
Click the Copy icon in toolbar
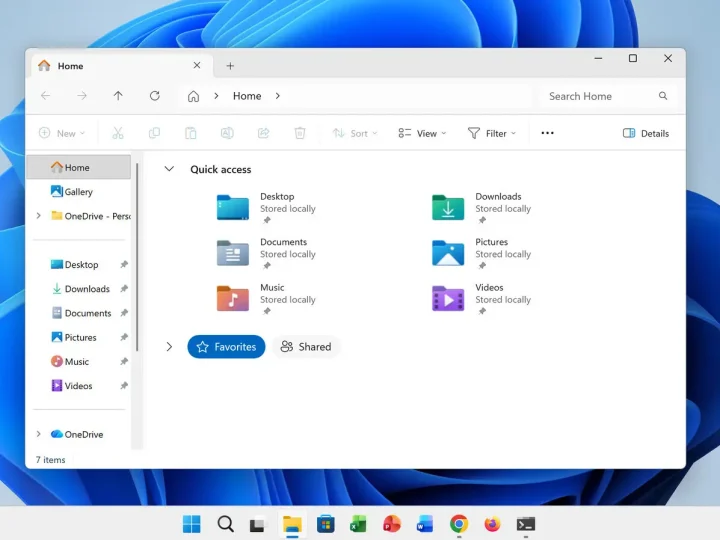coord(154,133)
